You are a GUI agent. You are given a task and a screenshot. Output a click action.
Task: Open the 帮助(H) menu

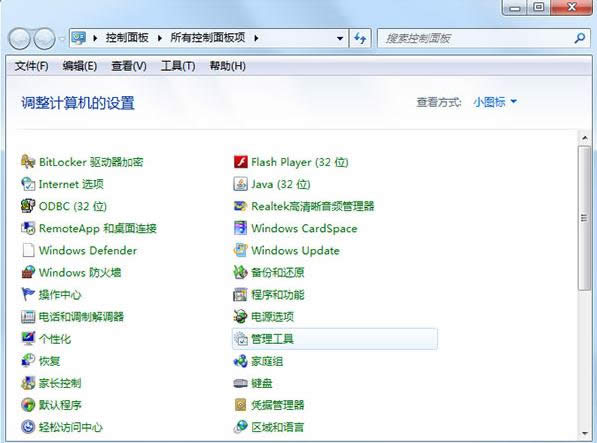coord(227,66)
